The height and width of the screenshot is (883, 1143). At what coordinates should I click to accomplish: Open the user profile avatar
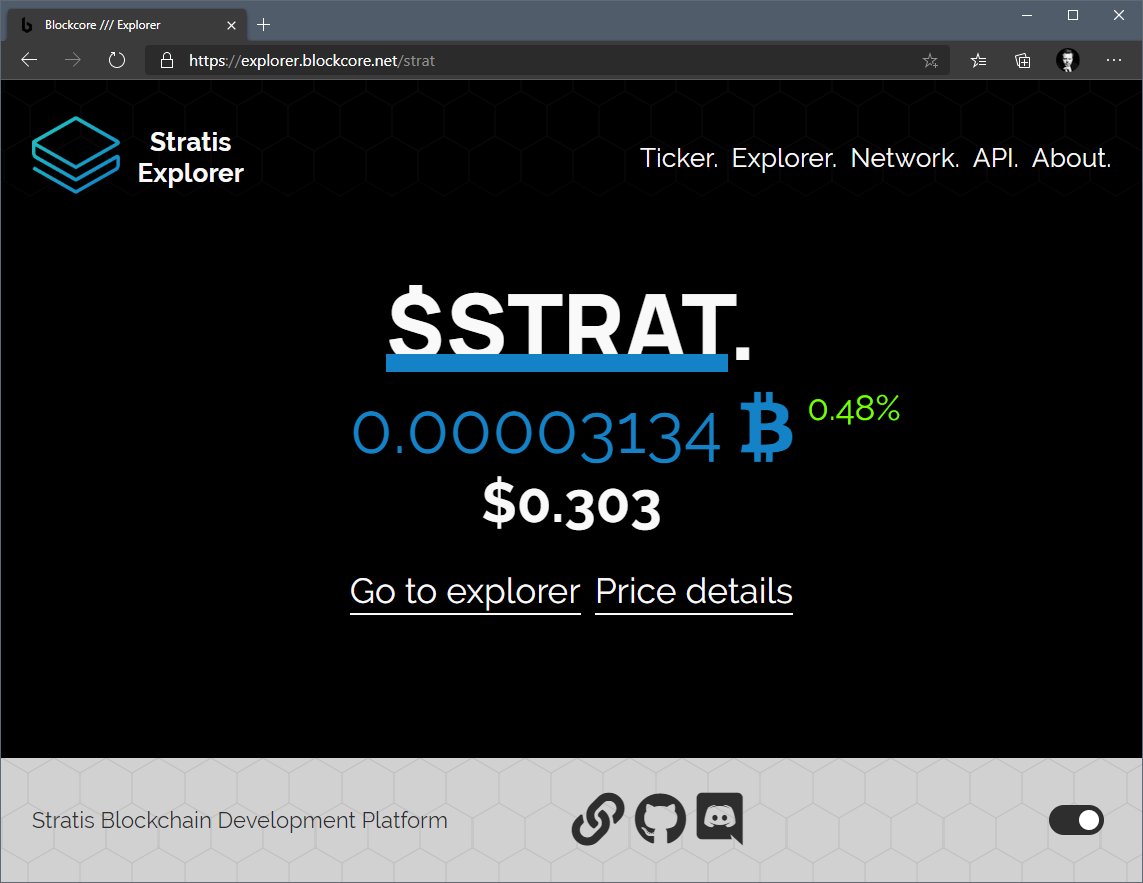pos(1068,61)
